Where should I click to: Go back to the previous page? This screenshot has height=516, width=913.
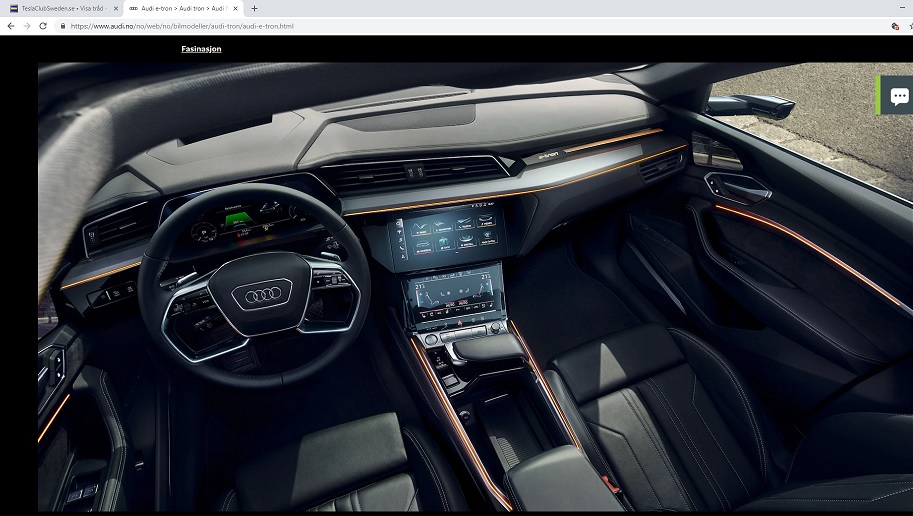pyautogui.click(x=10, y=26)
